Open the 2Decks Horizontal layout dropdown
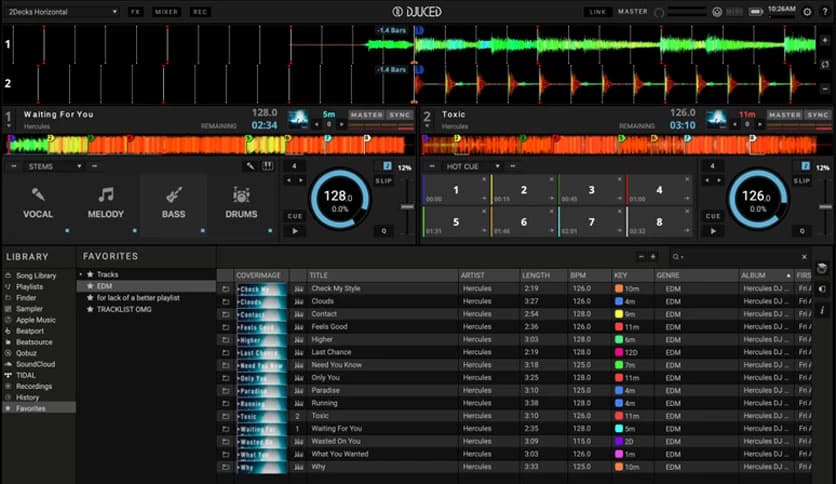The width and height of the screenshot is (836, 484). 62,12
